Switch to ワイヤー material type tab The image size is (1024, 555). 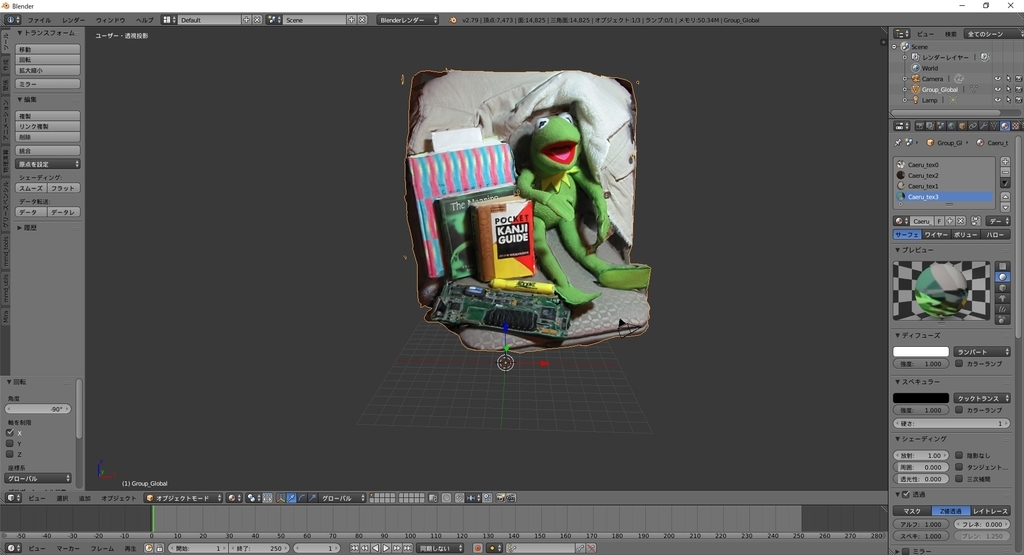click(x=936, y=234)
